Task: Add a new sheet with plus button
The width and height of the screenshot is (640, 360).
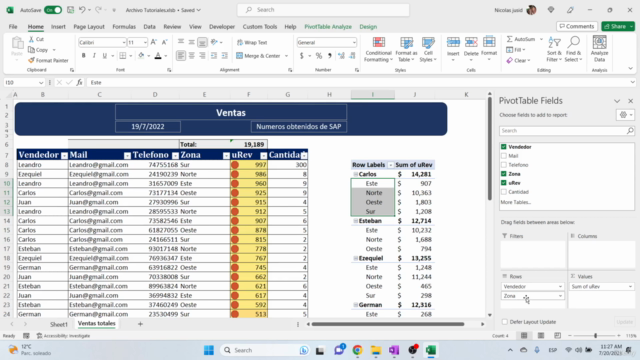Action: point(140,324)
